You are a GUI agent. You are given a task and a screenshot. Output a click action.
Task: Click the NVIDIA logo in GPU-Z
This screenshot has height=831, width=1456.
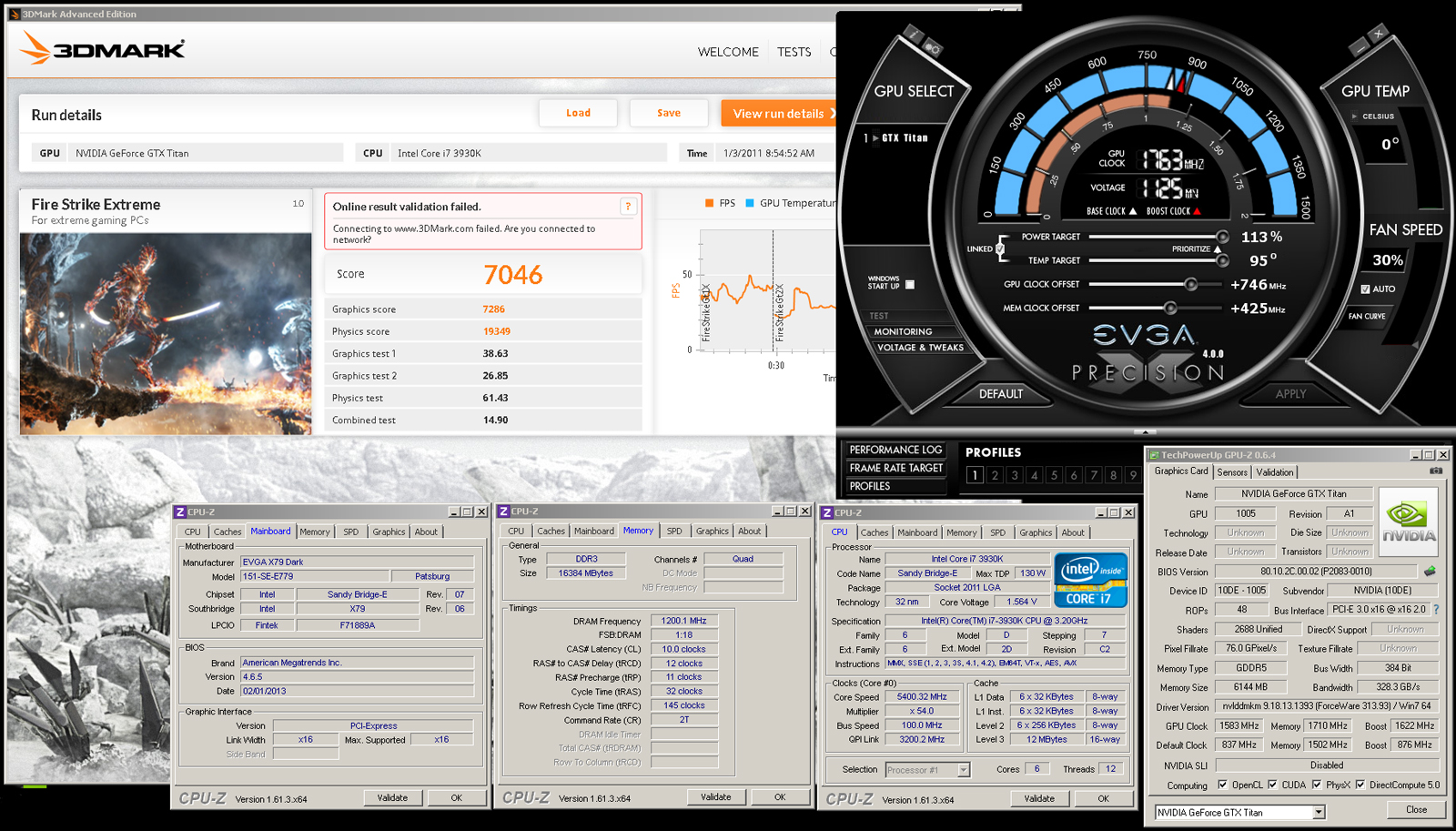tap(1408, 521)
